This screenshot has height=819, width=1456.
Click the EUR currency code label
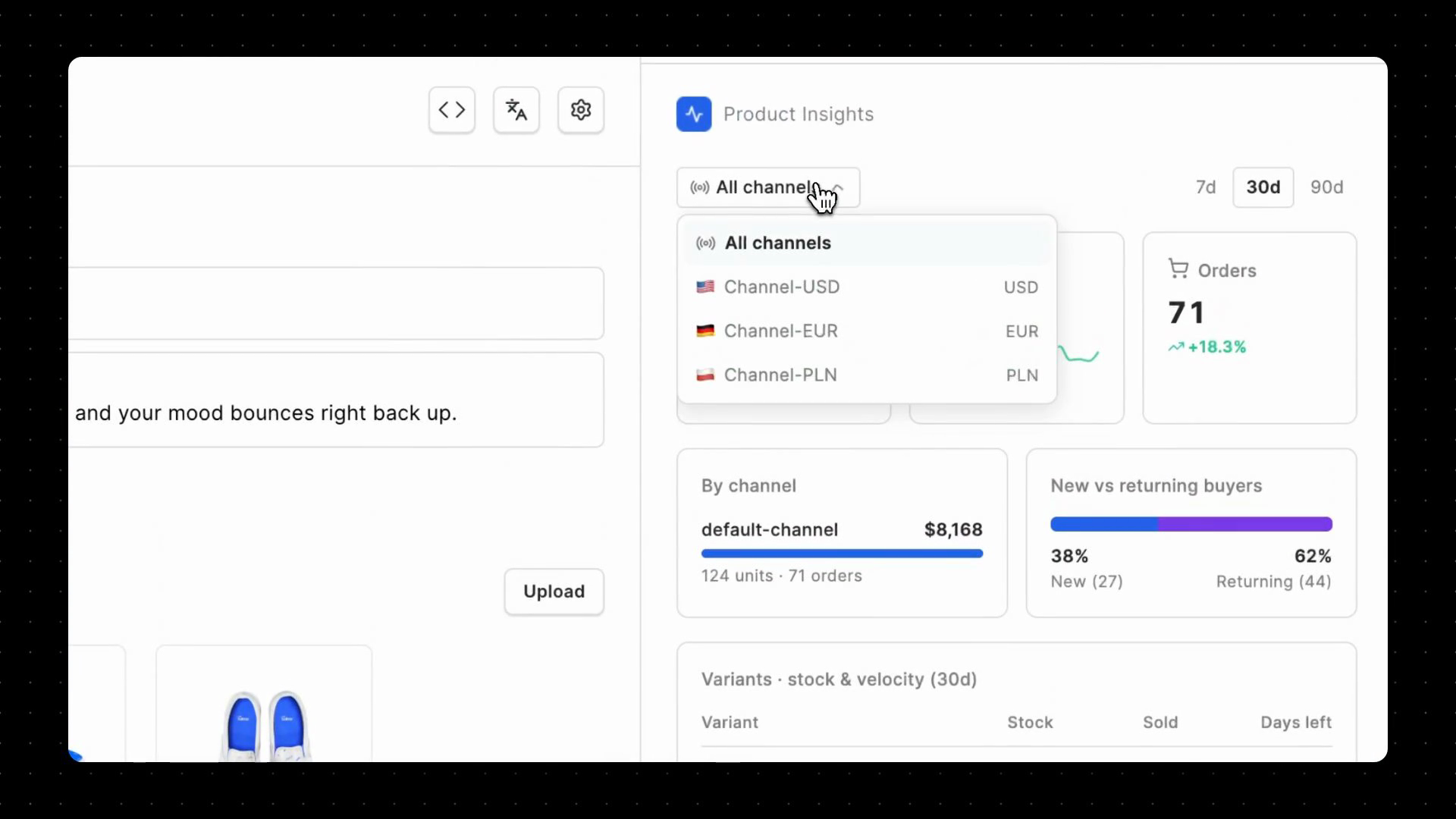pyautogui.click(x=1021, y=331)
